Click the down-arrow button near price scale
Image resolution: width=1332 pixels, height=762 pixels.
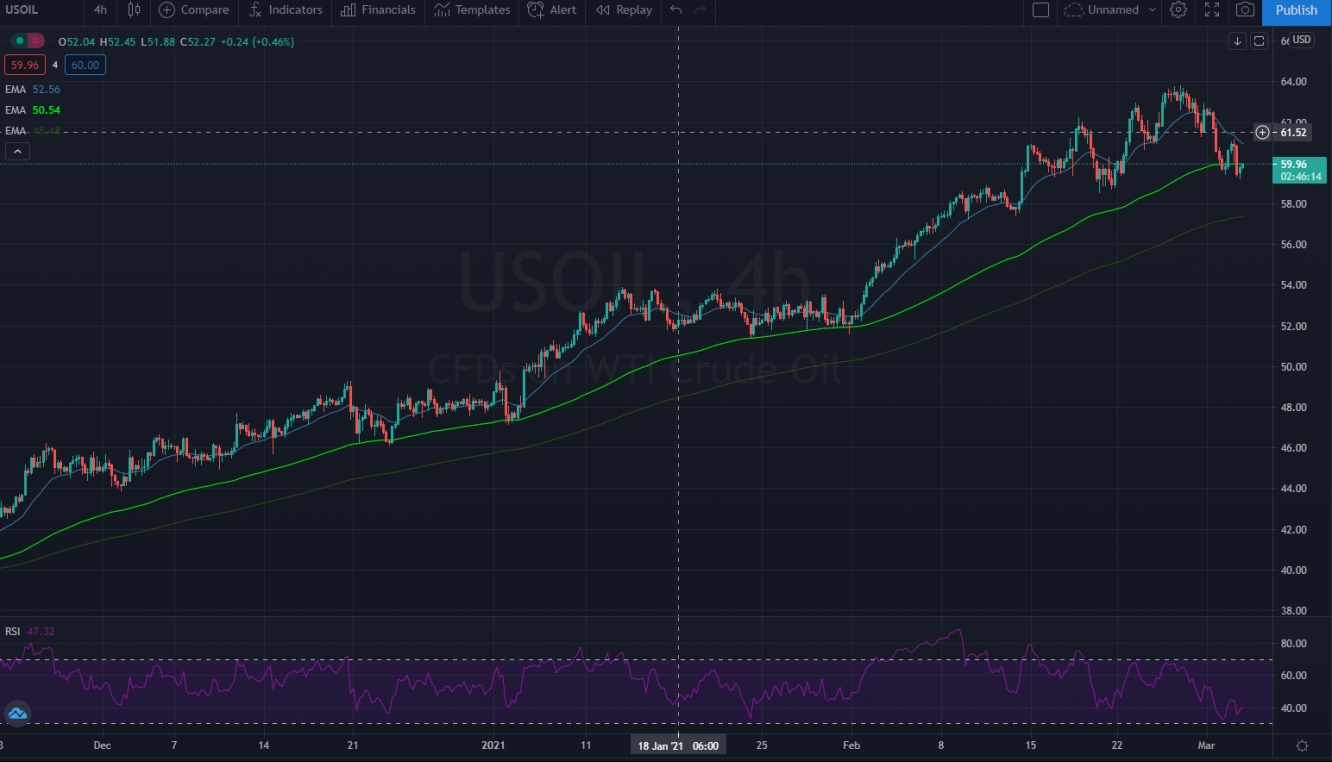pyautogui.click(x=1238, y=41)
